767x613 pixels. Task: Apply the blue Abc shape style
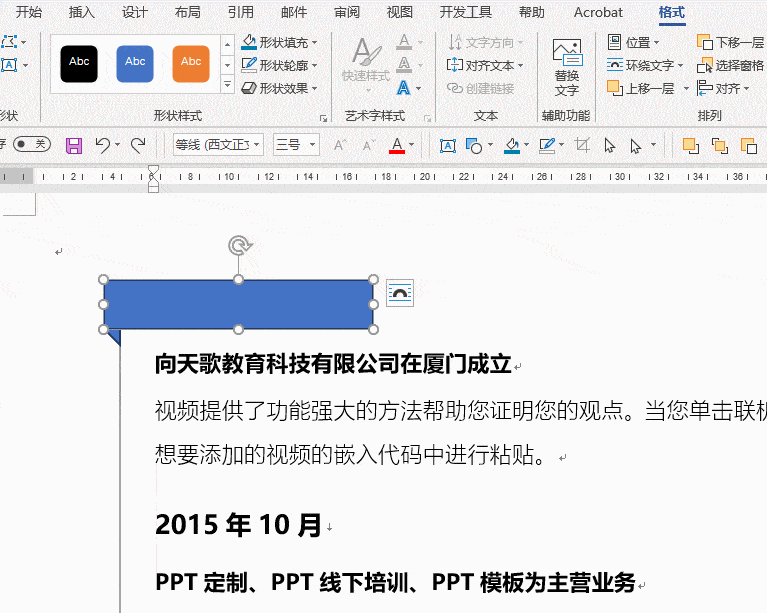[135, 64]
